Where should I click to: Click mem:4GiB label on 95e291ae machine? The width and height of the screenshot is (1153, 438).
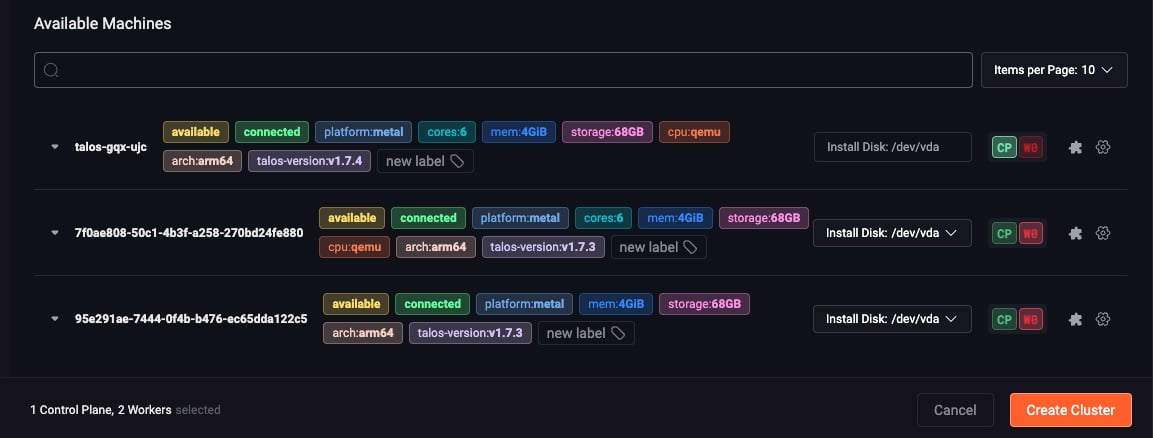[615, 304]
